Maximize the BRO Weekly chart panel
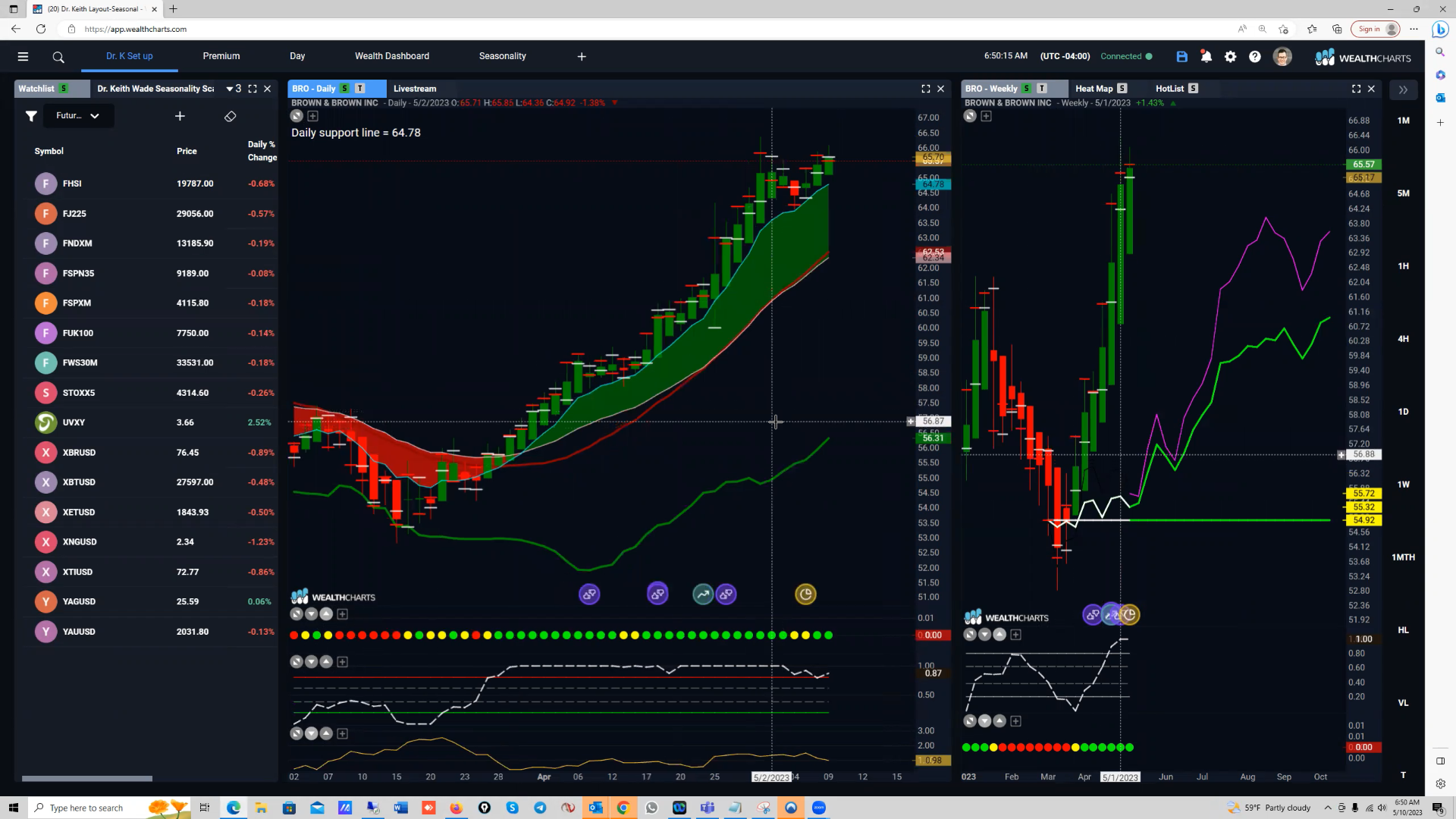1456x819 pixels. pyautogui.click(x=1356, y=89)
